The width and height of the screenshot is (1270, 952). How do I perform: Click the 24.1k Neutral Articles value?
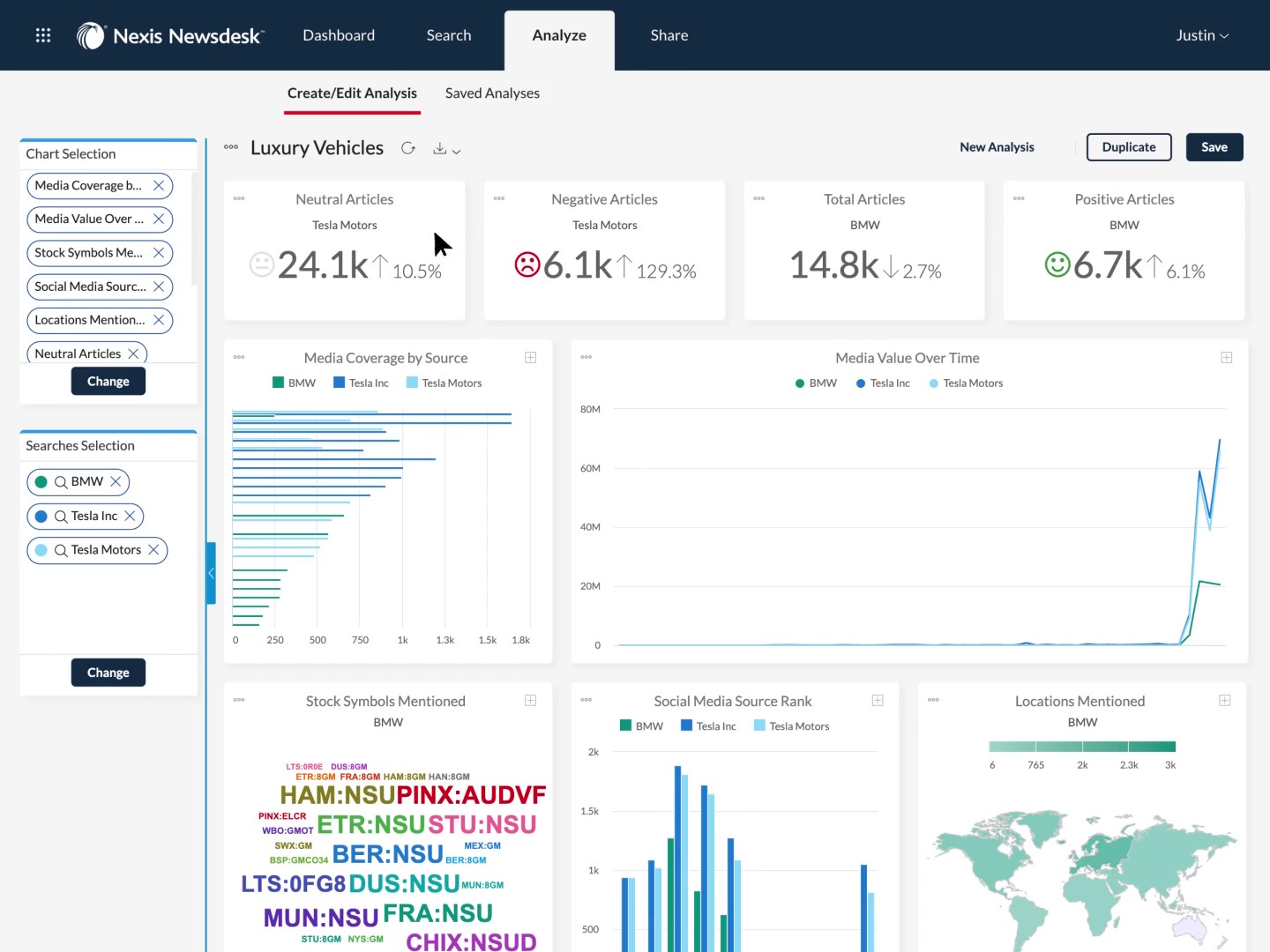[x=323, y=264]
